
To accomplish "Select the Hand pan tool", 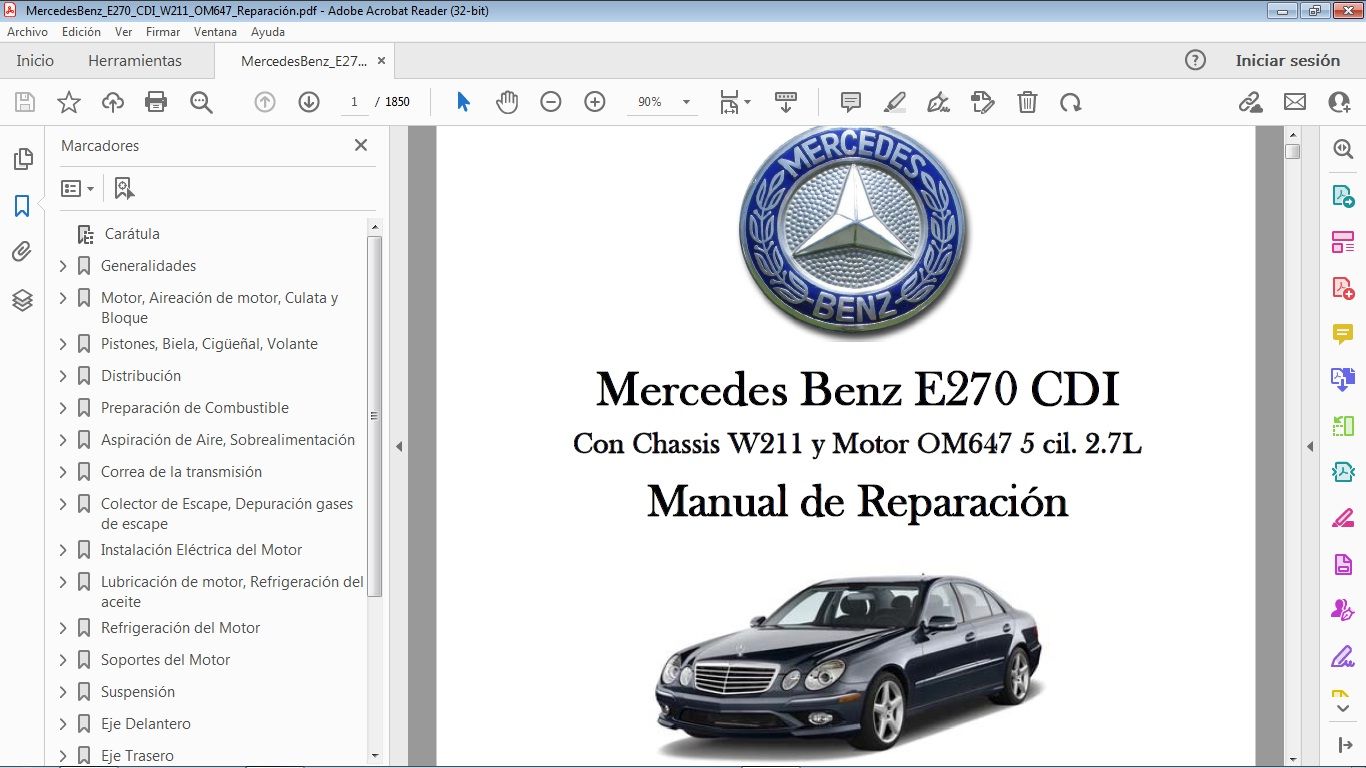I will [507, 102].
